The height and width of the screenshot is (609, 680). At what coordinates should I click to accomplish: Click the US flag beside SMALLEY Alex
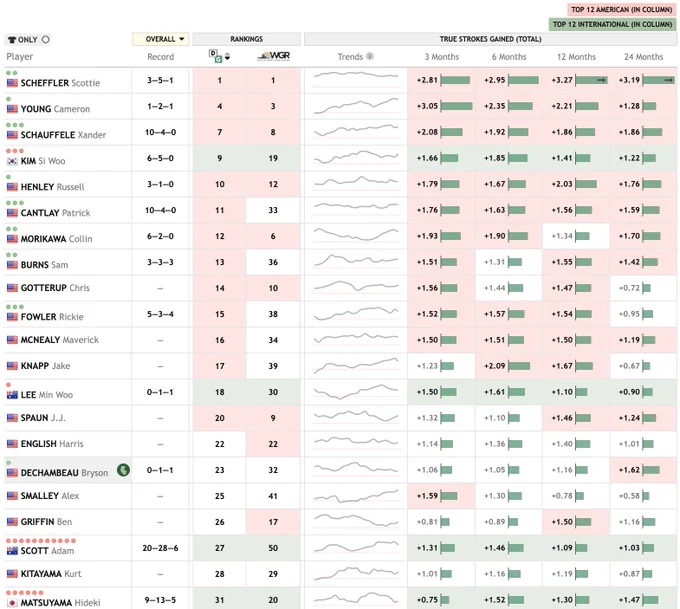tap(12, 496)
